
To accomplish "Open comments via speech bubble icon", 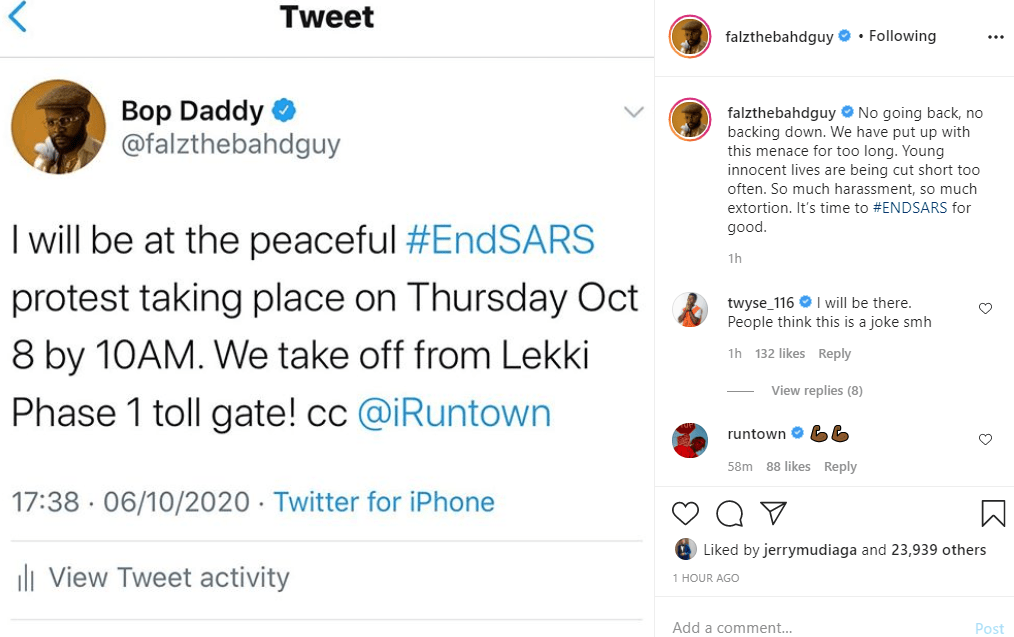I will [730, 513].
